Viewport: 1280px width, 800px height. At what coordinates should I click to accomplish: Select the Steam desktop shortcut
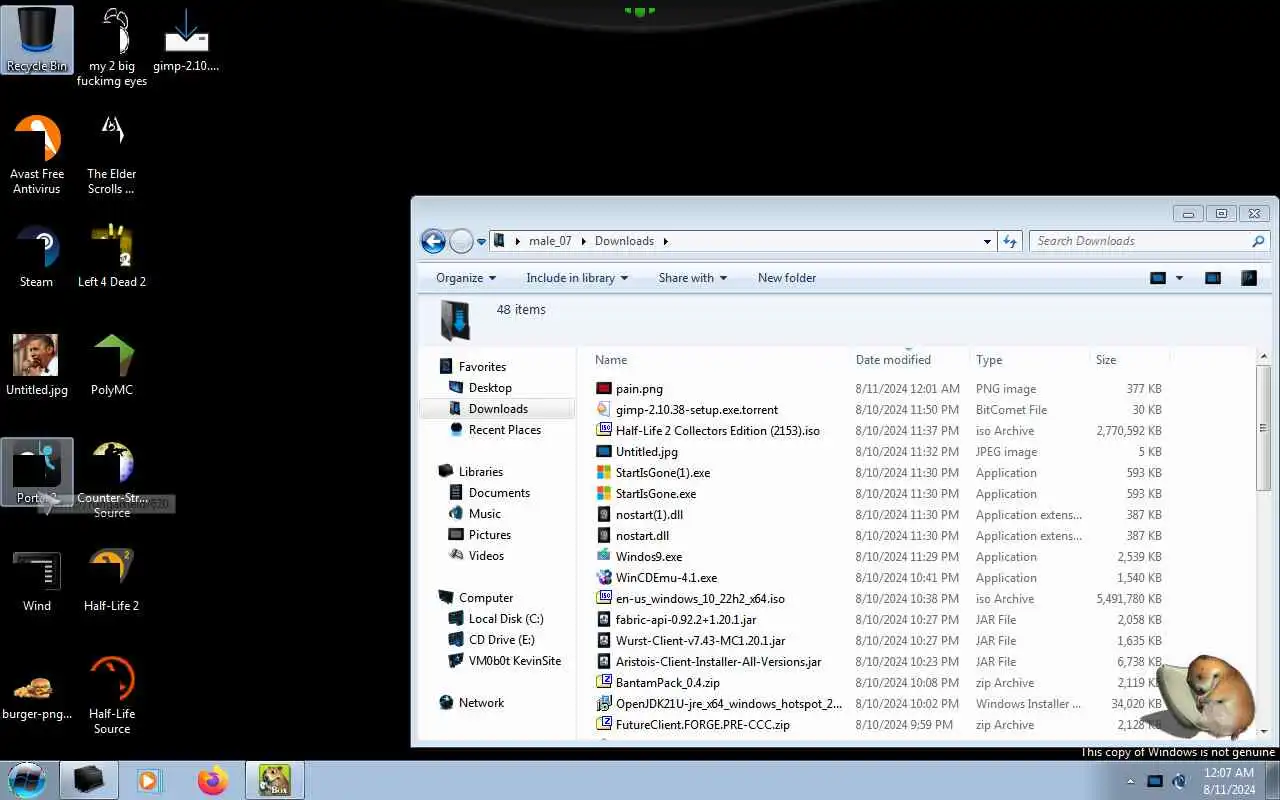37,257
